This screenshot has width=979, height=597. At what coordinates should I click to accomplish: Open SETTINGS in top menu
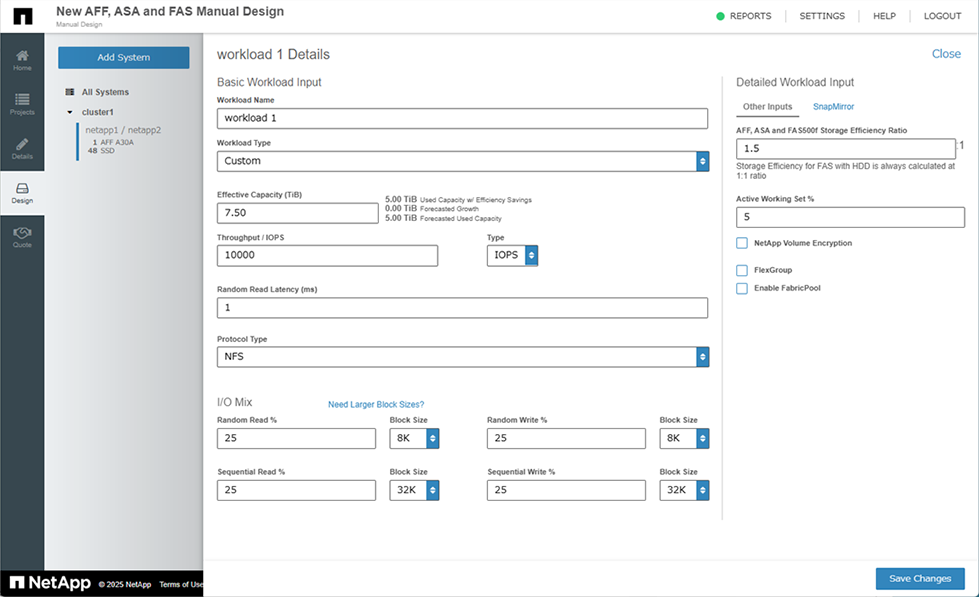pyautogui.click(x=822, y=16)
